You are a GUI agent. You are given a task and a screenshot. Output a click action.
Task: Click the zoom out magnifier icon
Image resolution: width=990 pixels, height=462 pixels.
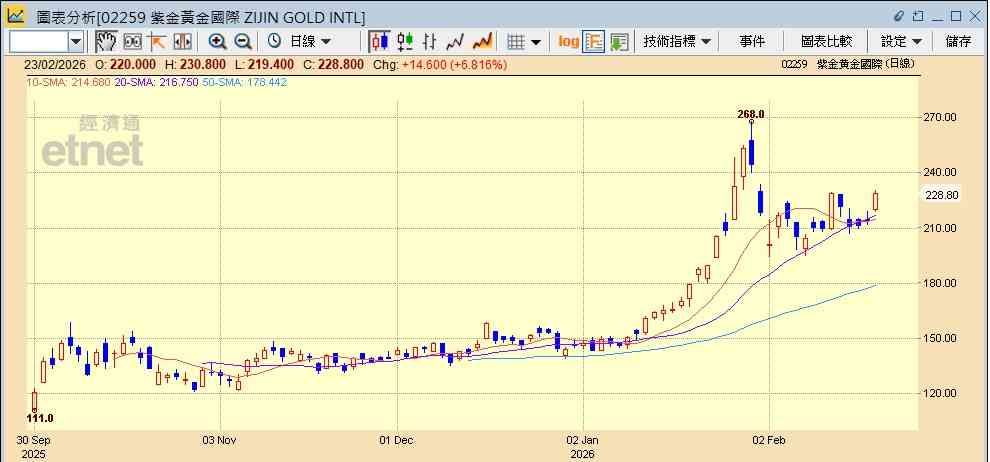[243, 42]
